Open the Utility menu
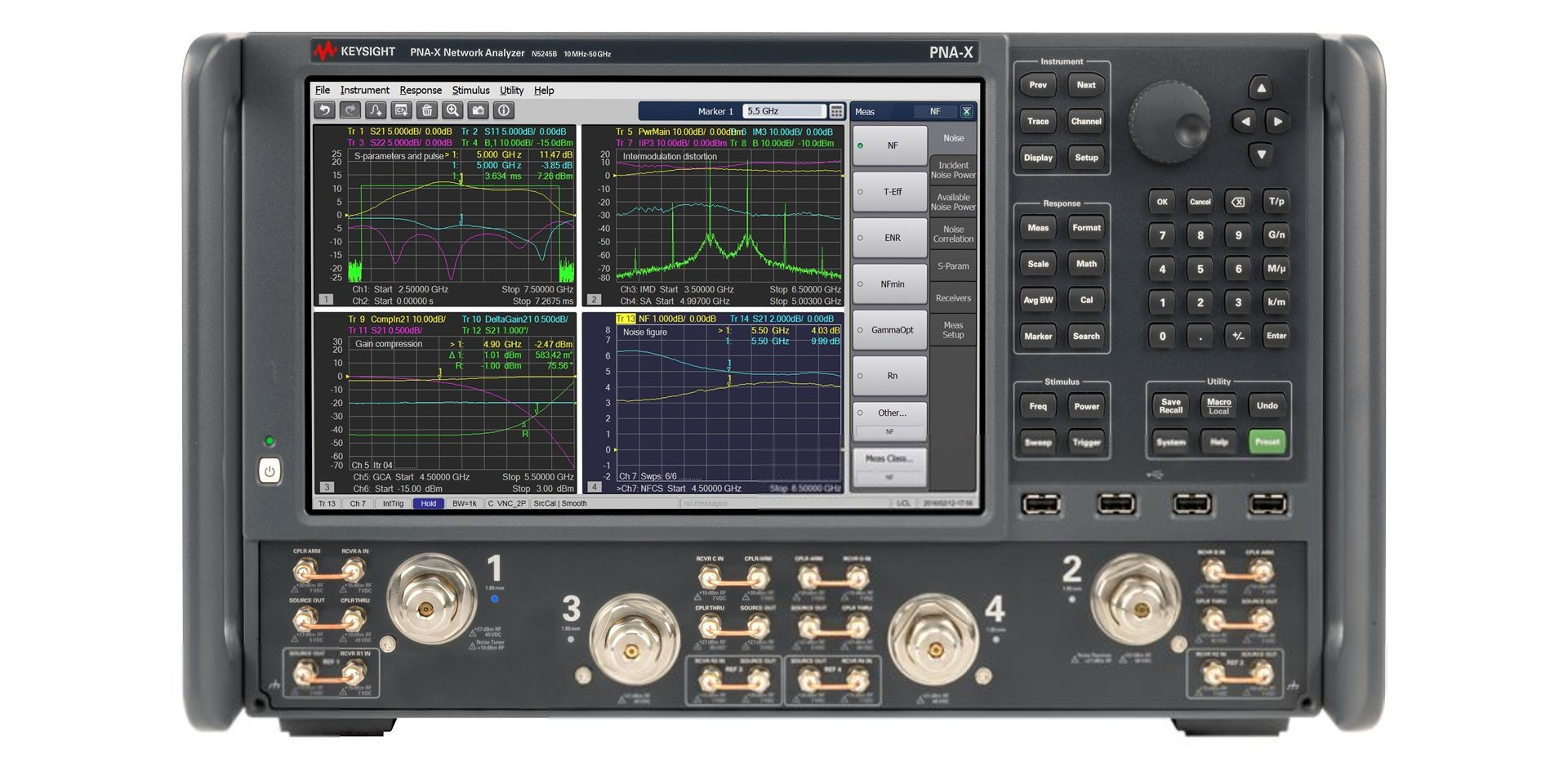Viewport: 1568px width, 768px height. pyautogui.click(x=512, y=91)
